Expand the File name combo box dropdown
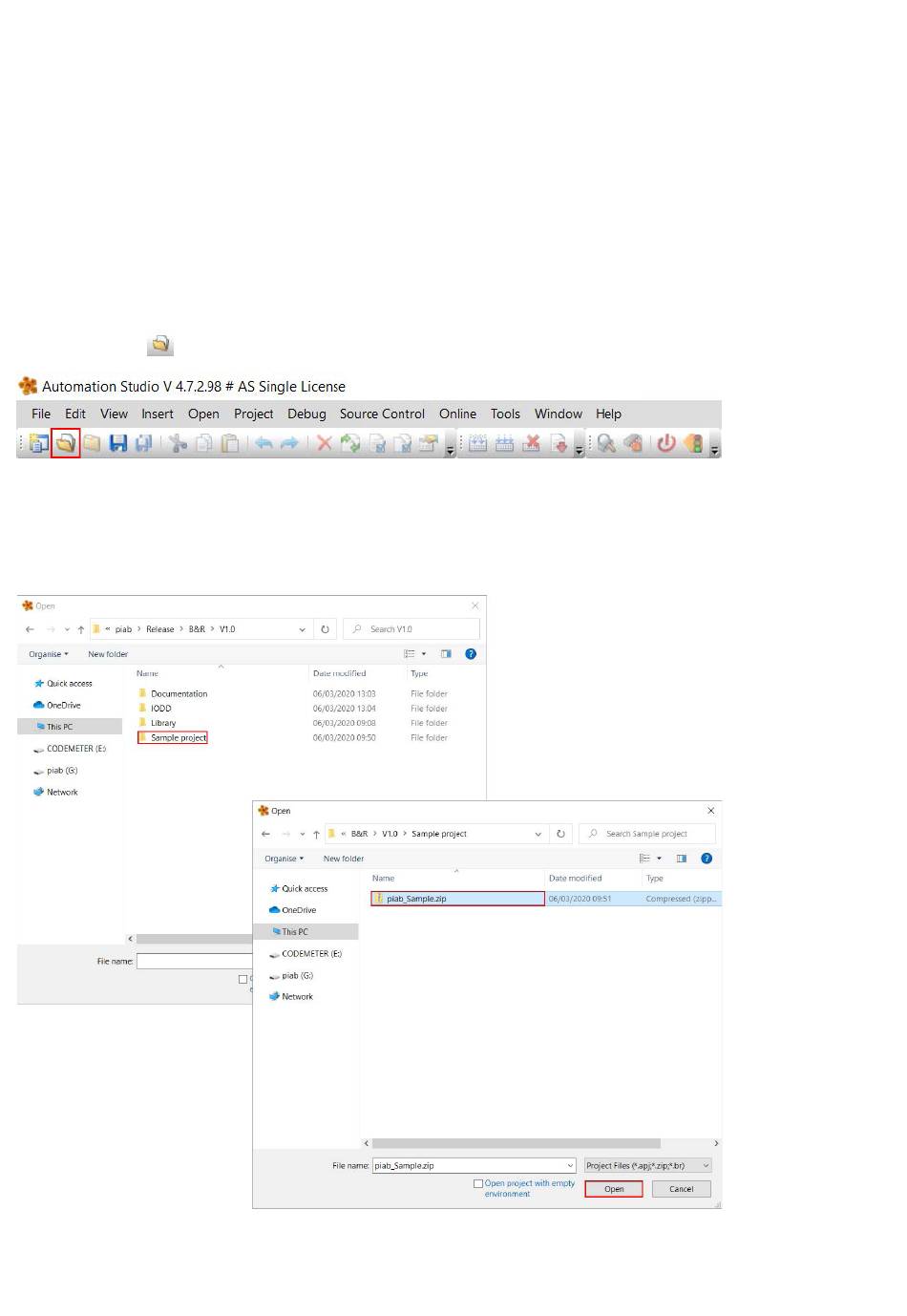 (x=570, y=1166)
